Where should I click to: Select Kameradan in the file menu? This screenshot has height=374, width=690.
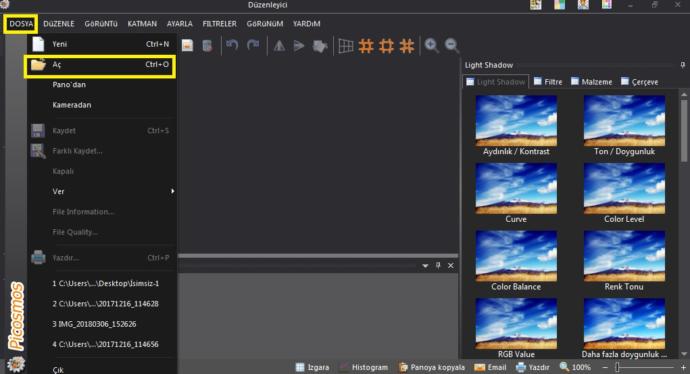tap(102, 105)
